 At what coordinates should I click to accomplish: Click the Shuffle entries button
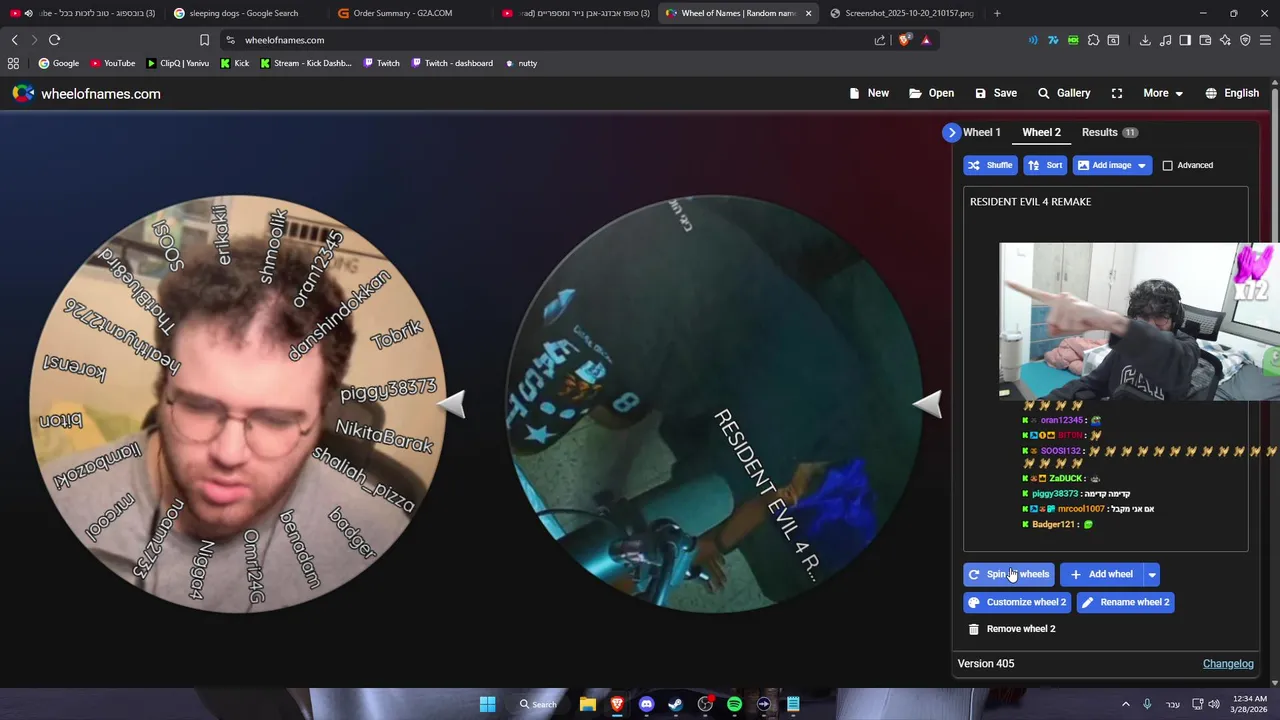click(990, 165)
